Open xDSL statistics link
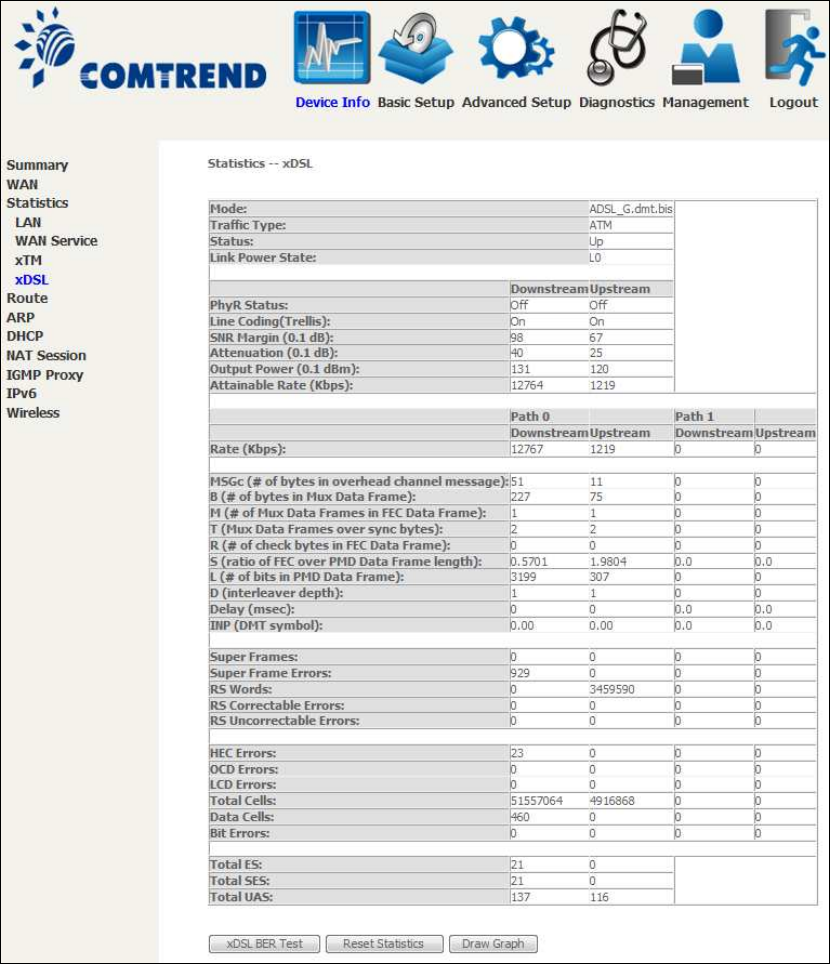830x964 pixels. 31,279
